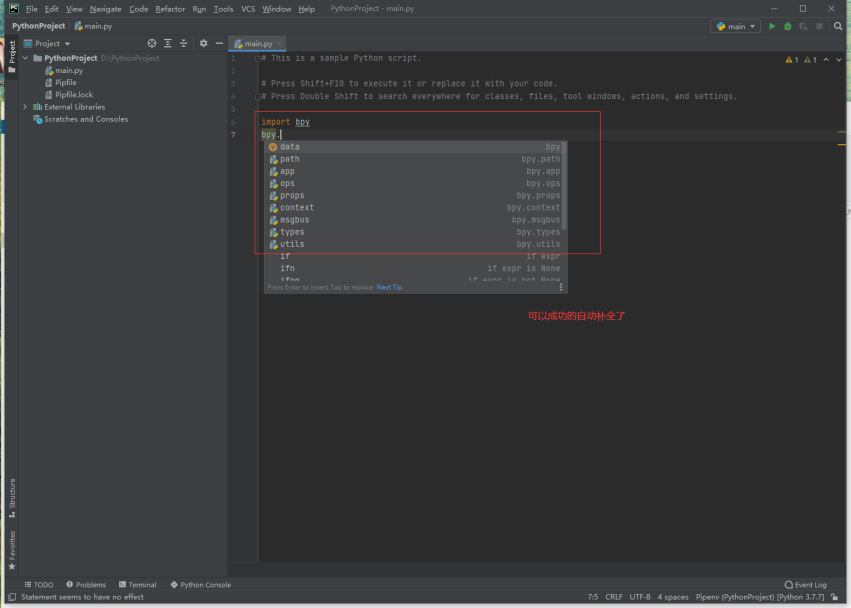
Task: Click the Debug bug icon
Action: pyautogui.click(x=788, y=26)
